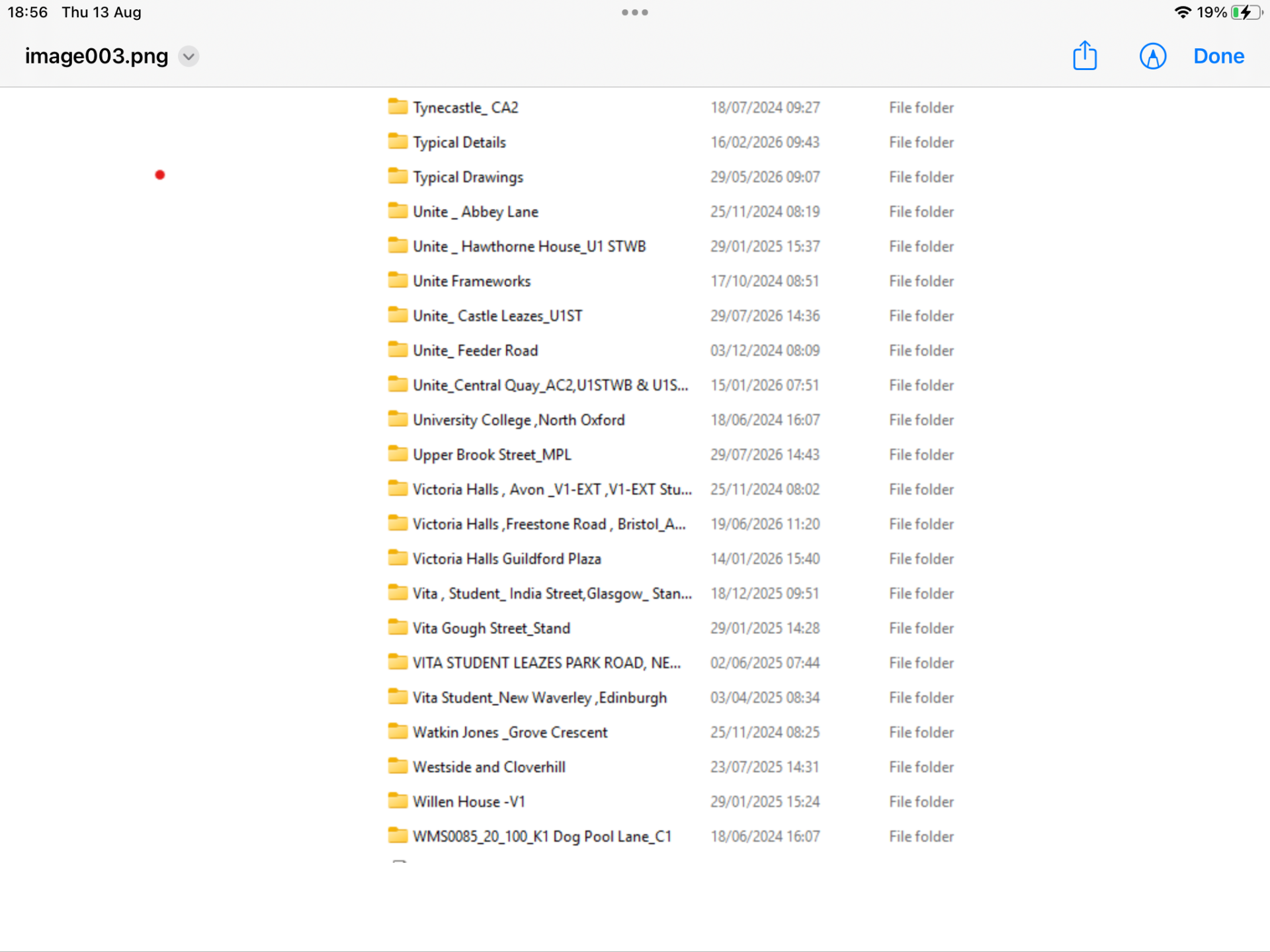Select the Tynecastle_ CA2 folder icon
1270x952 pixels.
coord(398,106)
